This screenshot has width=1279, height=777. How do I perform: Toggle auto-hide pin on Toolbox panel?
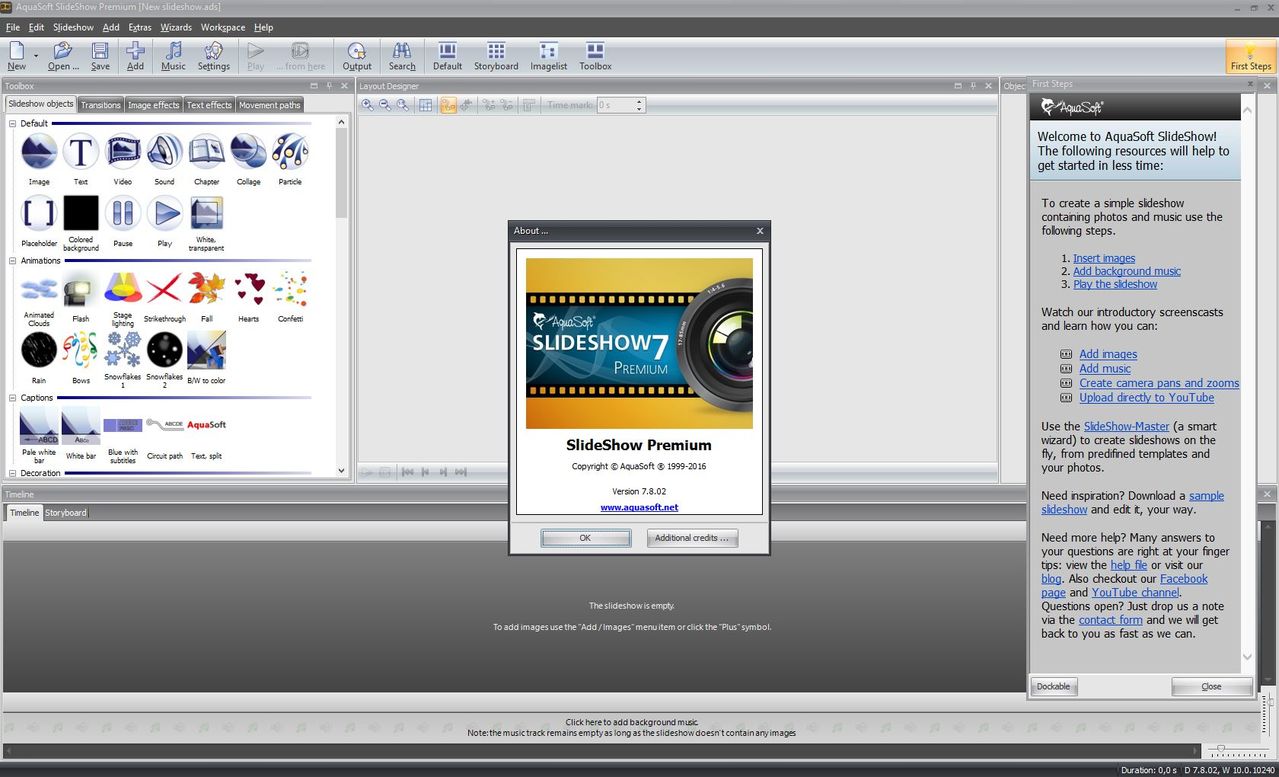[x=329, y=86]
